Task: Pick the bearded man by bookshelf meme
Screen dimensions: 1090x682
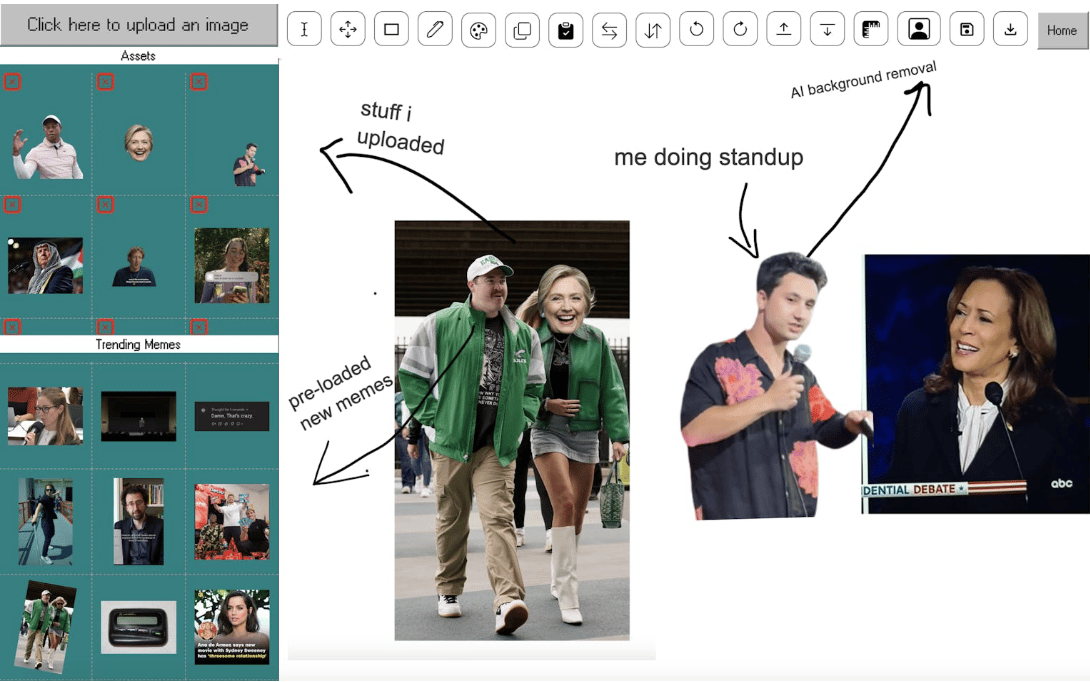Action: tap(139, 521)
